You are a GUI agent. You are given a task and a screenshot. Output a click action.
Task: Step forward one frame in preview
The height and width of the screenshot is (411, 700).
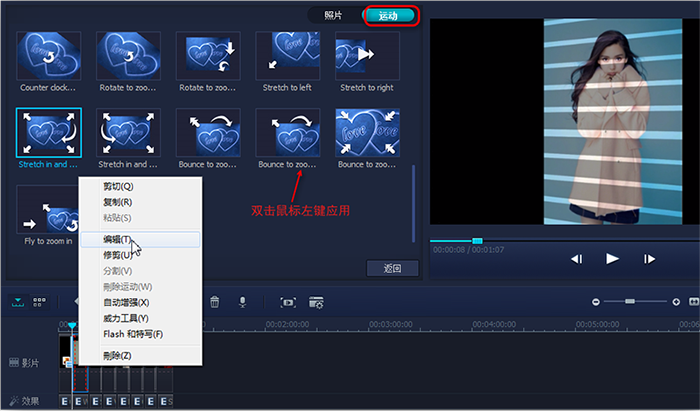[649, 259]
